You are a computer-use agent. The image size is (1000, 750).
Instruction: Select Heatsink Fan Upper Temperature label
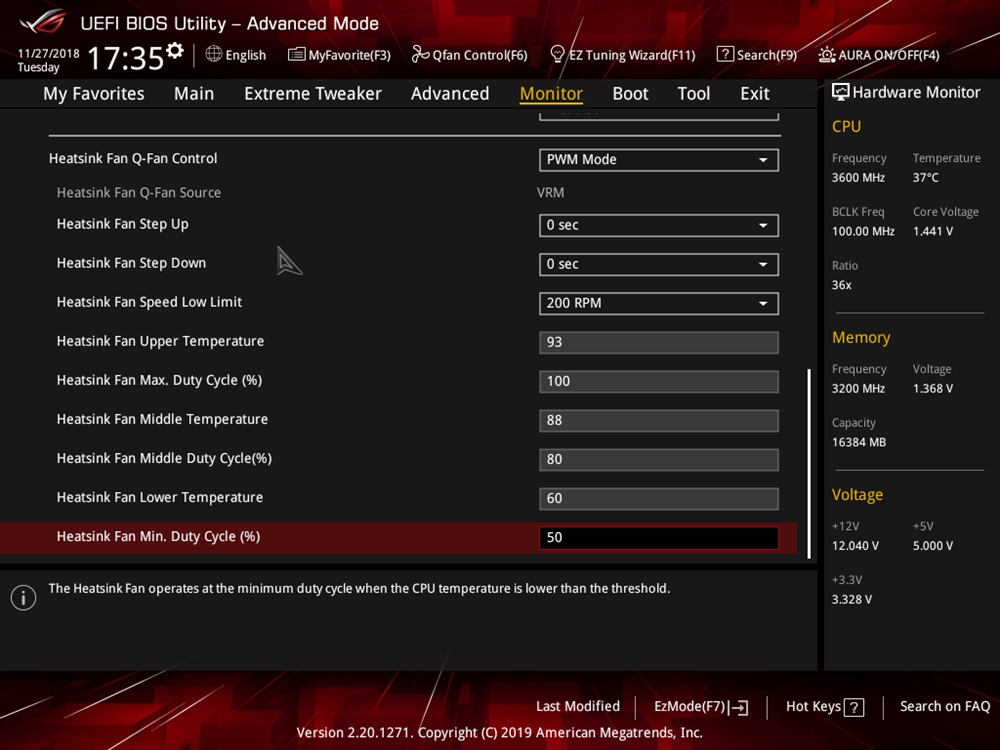pyautogui.click(x=160, y=341)
